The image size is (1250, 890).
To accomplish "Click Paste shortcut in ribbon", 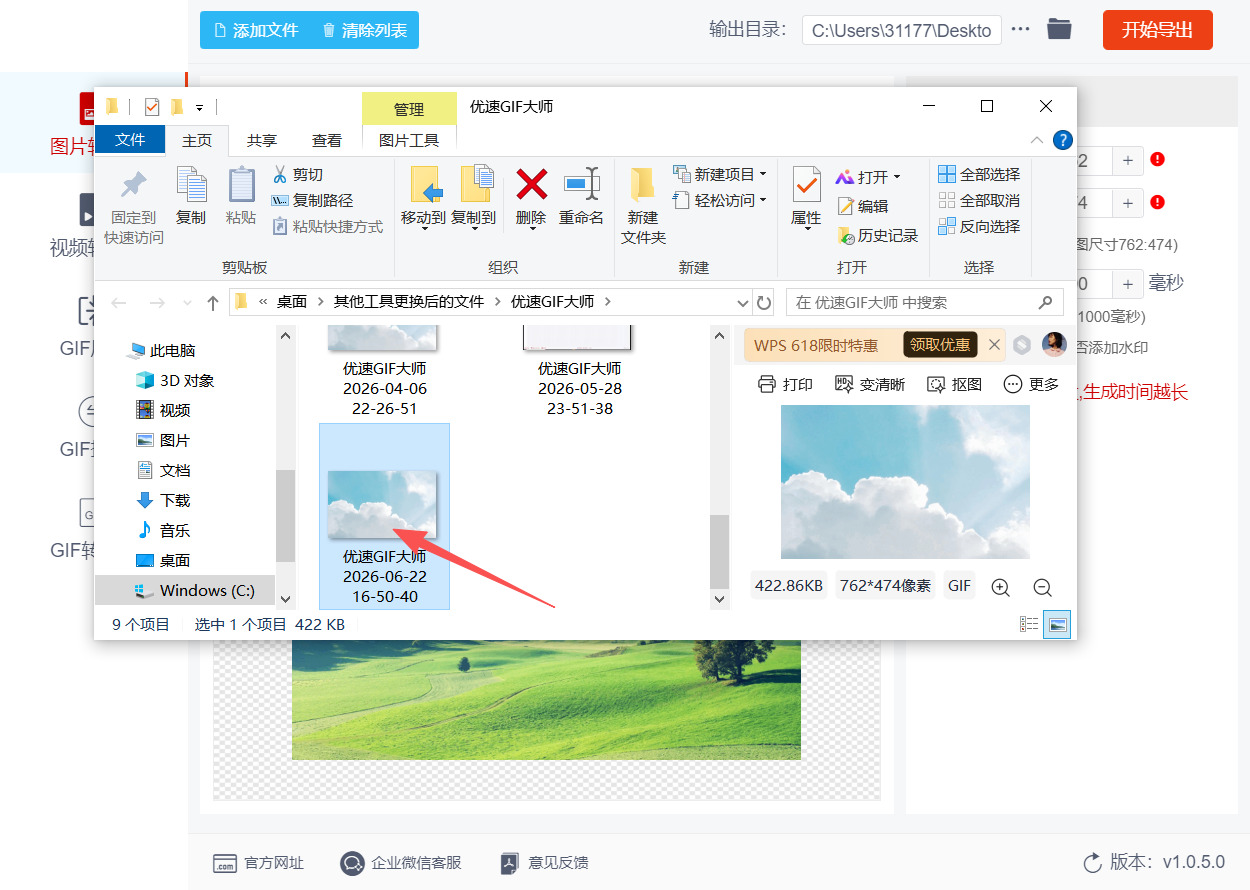I will 327,226.
